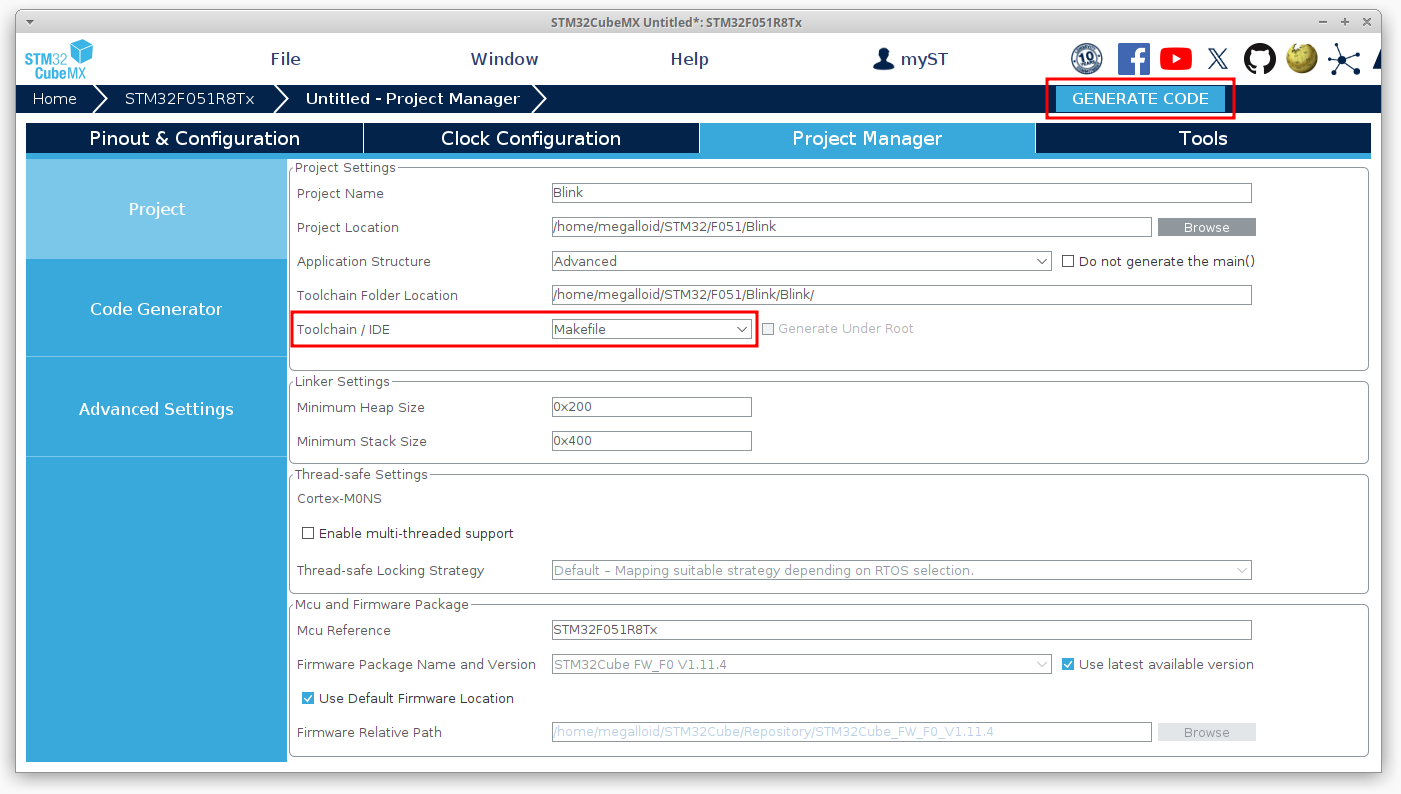The width and height of the screenshot is (1401, 794).
Task: Click the Project Location field
Action: [x=852, y=227]
